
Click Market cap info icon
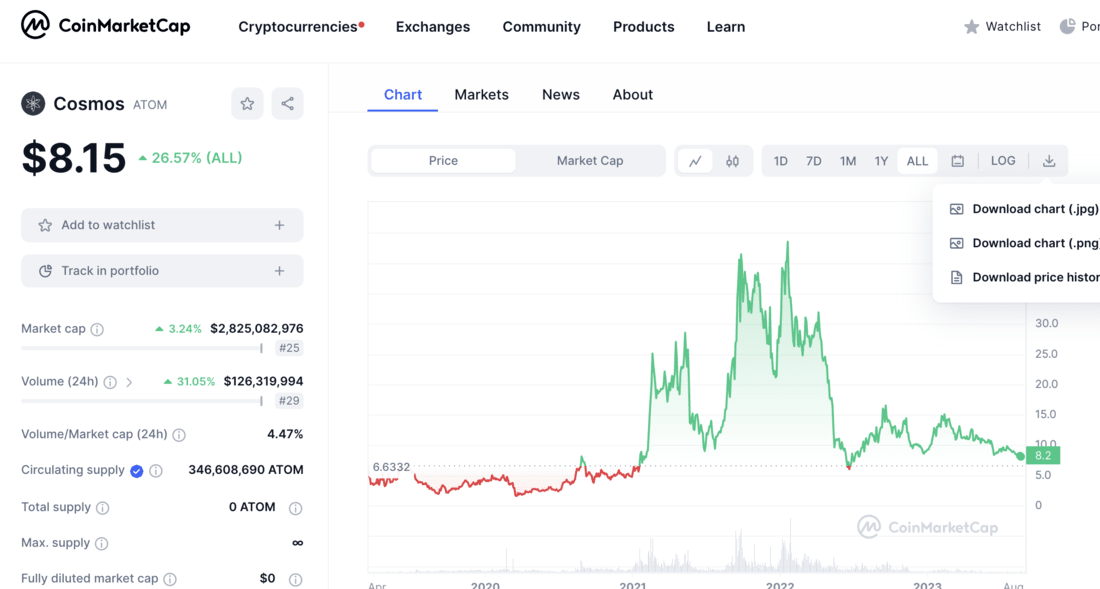click(x=98, y=330)
